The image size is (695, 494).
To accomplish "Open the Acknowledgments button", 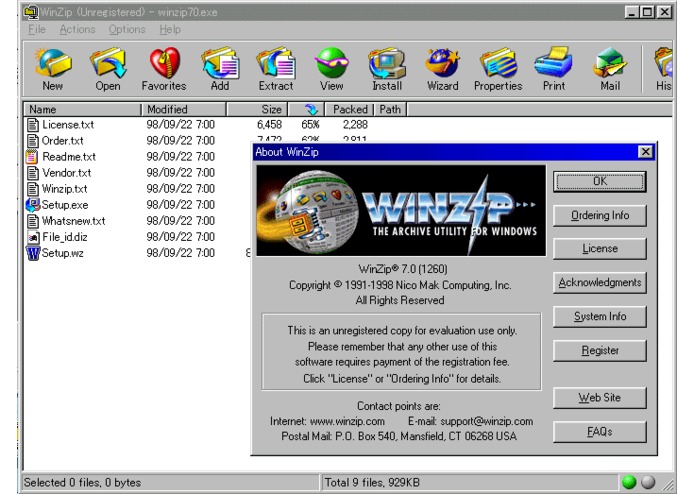I will coord(600,283).
